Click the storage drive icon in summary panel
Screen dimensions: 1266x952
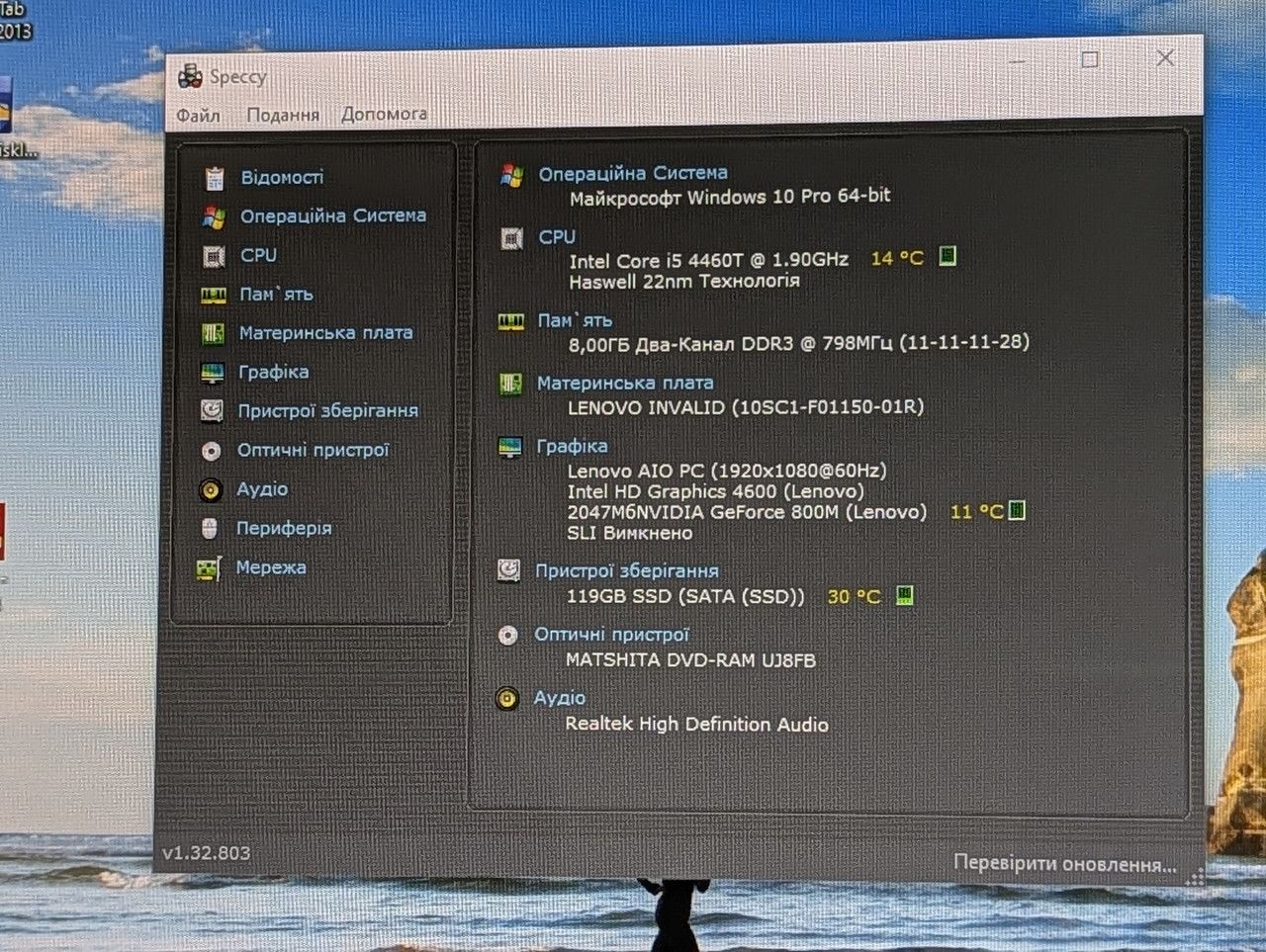[508, 571]
